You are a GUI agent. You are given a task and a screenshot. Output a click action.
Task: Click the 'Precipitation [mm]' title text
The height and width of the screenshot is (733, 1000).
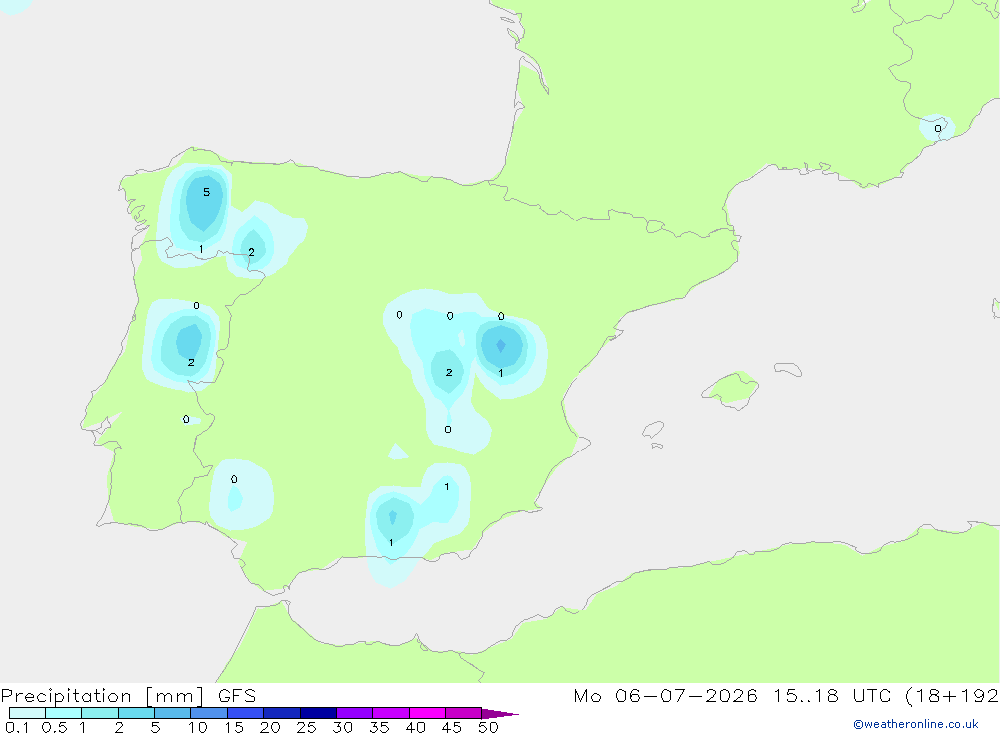102,696
